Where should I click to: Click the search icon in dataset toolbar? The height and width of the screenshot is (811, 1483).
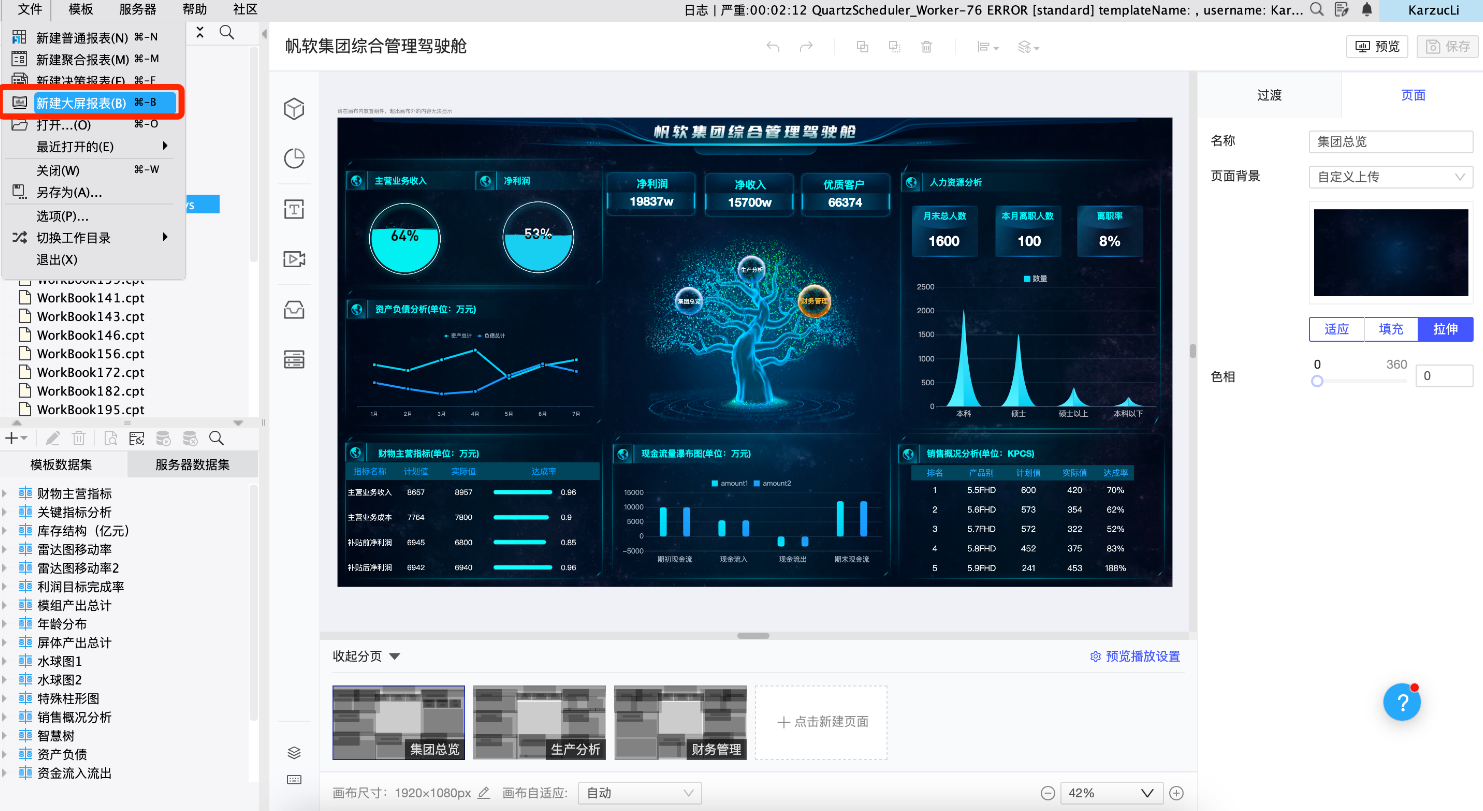pyautogui.click(x=216, y=438)
